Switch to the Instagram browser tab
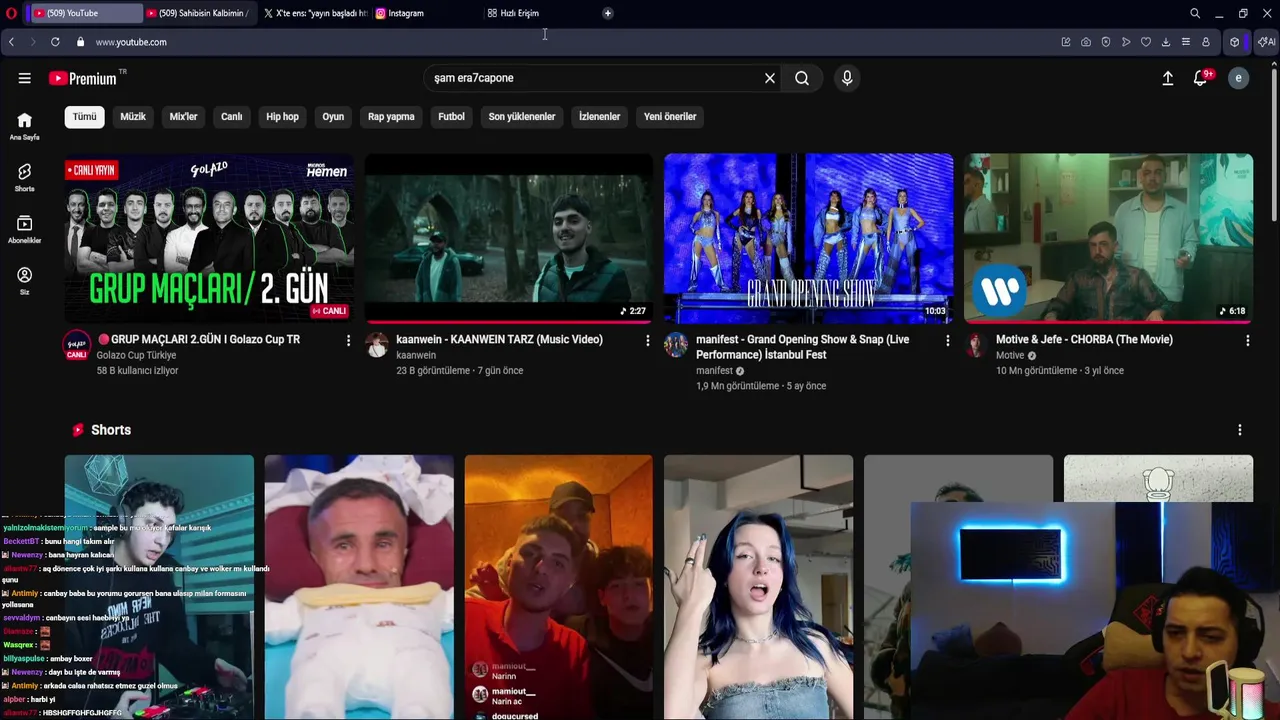The width and height of the screenshot is (1280, 720). tap(427, 13)
